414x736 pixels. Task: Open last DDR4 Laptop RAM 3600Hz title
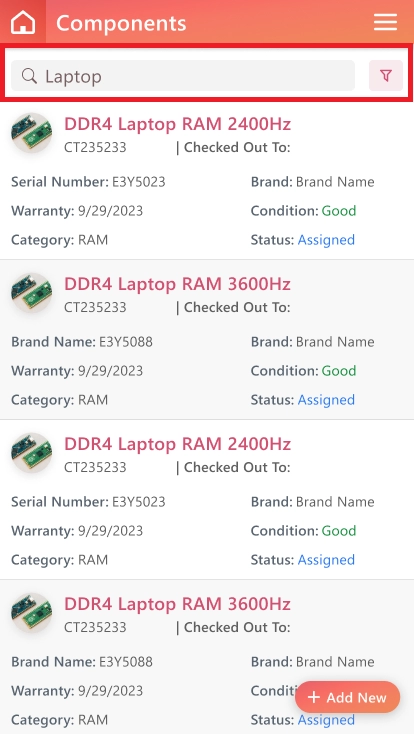click(177, 604)
